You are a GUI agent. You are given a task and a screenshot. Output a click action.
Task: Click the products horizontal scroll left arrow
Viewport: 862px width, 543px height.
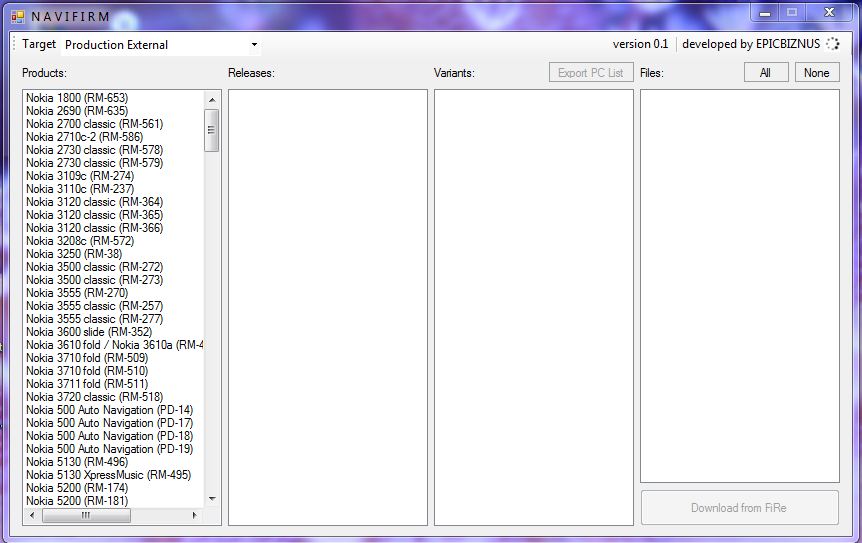[x=32, y=516]
